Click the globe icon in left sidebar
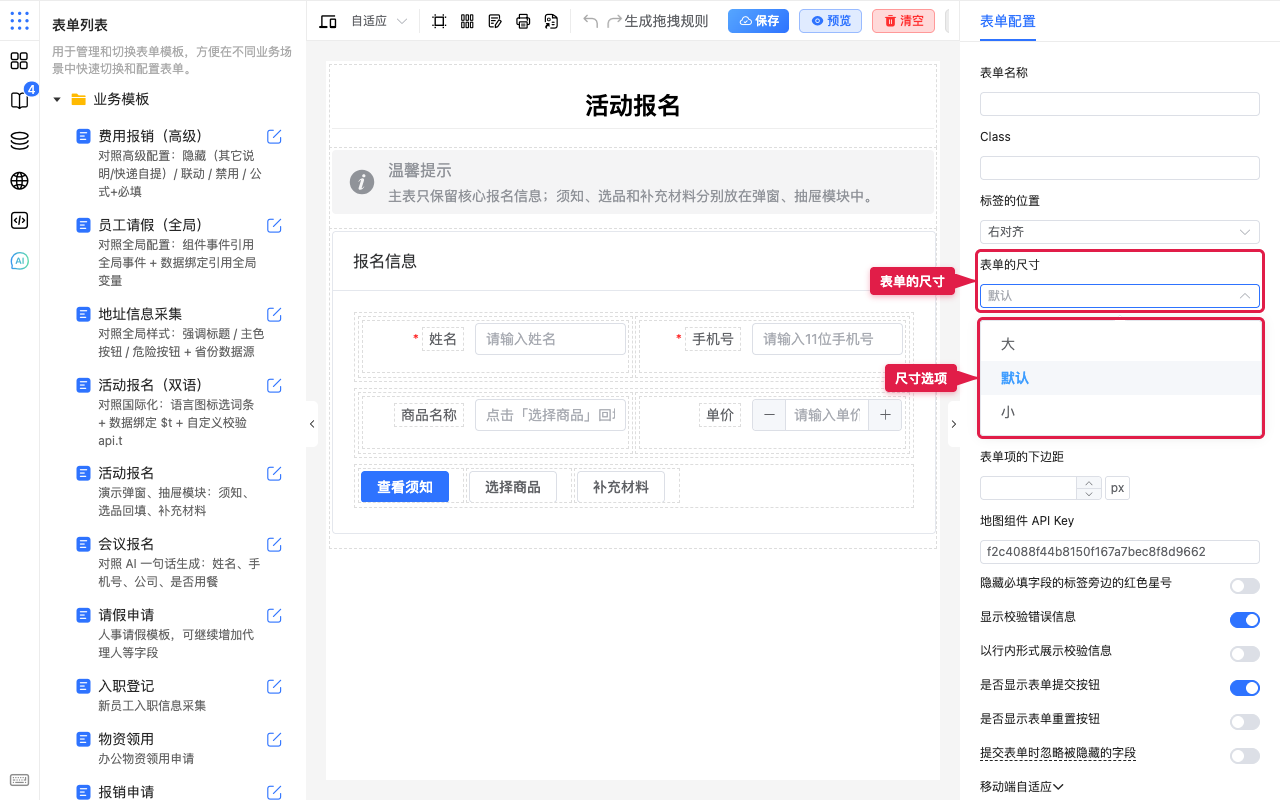1280x800 pixels. pos(19,181)
